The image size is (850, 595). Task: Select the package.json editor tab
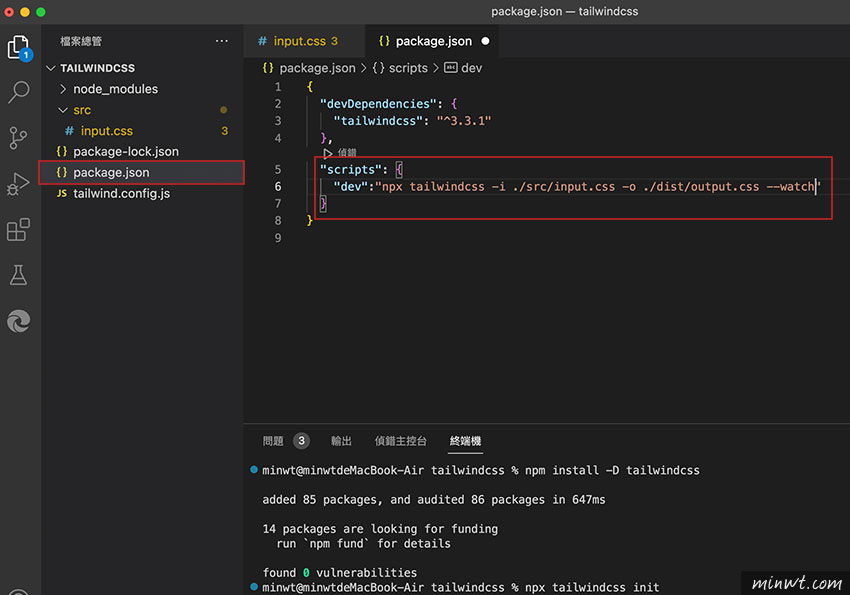click(x=432, y=41)
